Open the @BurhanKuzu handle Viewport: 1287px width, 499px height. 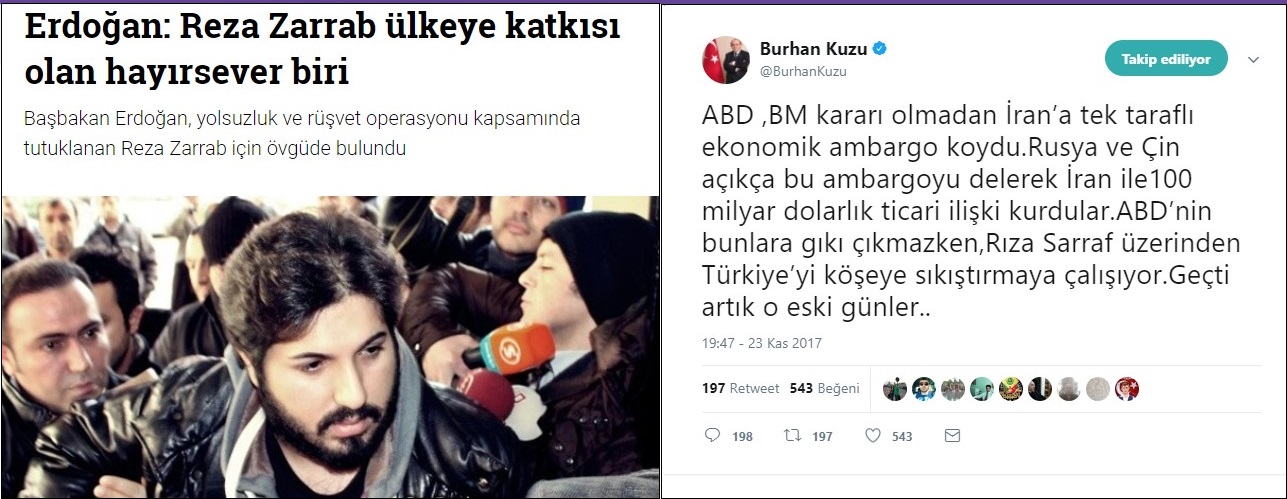[804, 72]
